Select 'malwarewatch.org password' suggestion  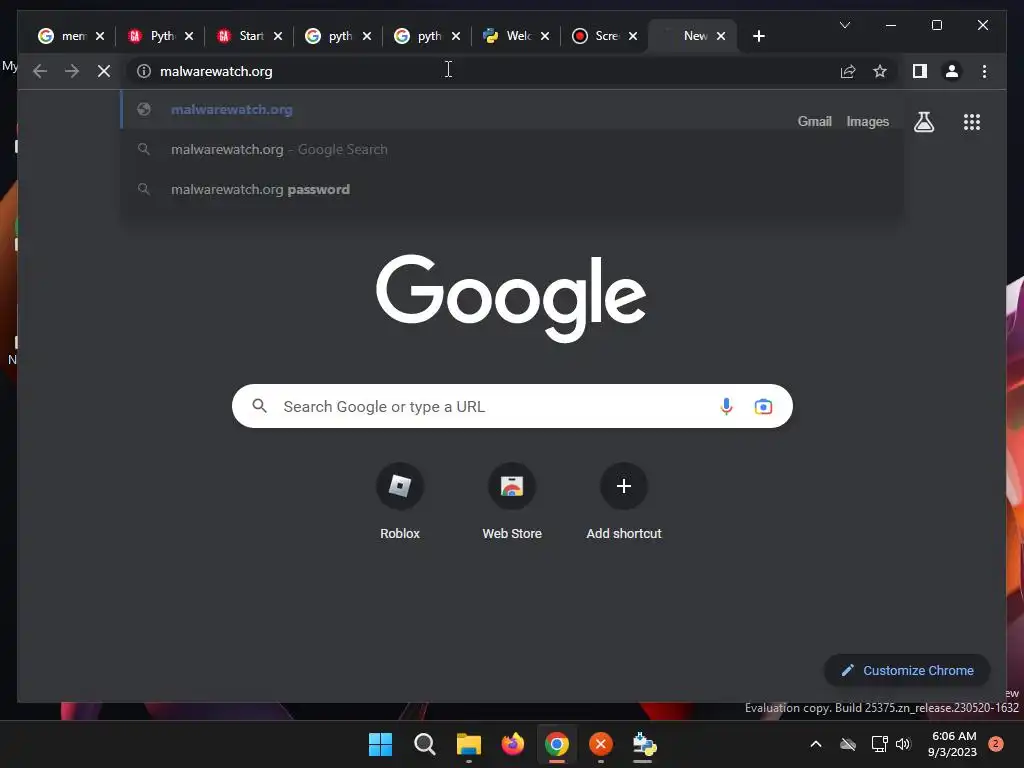513,189
